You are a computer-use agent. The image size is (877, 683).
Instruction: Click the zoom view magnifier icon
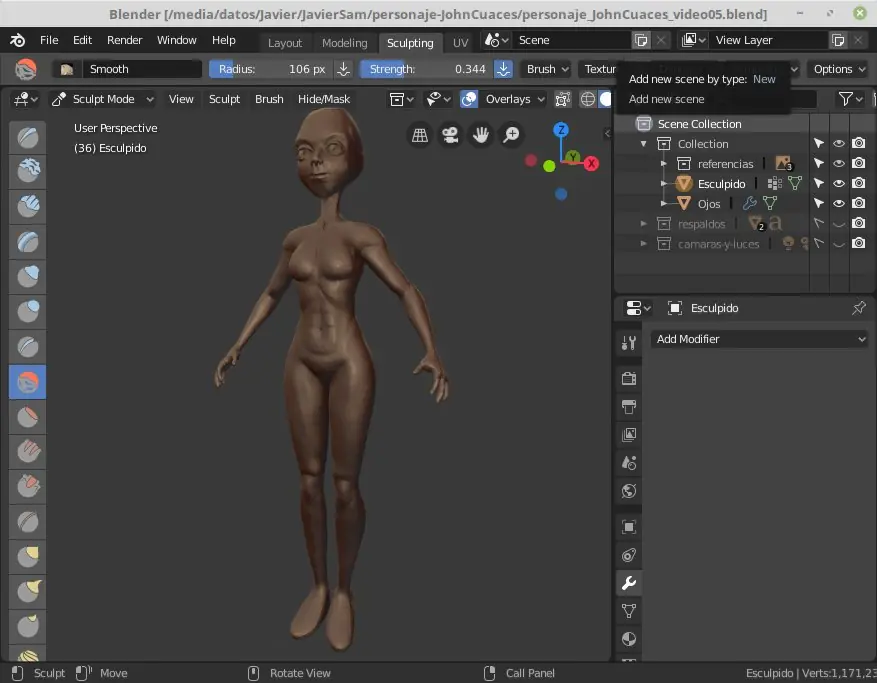511,135
